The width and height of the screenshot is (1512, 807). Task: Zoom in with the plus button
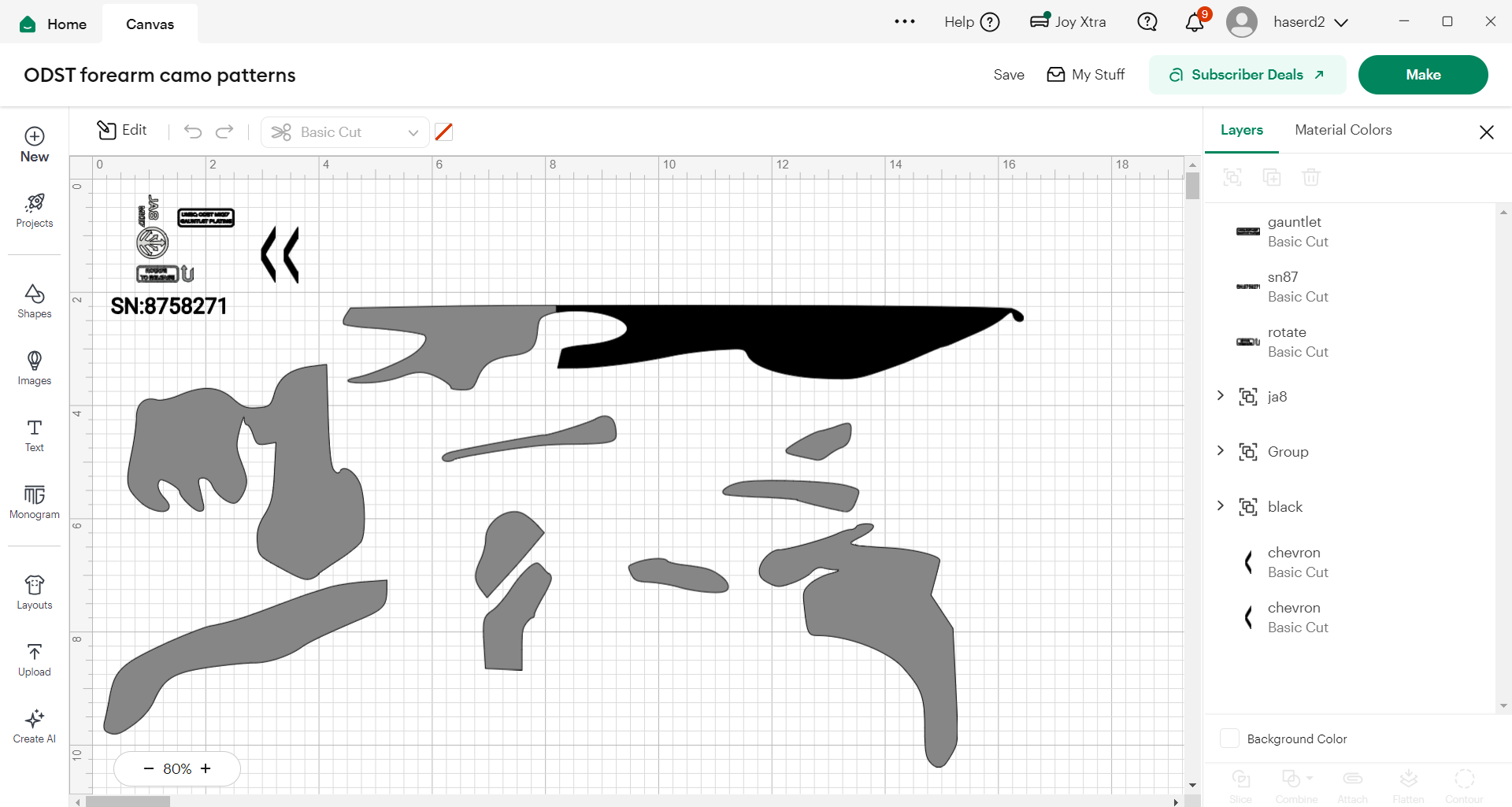pyautogui.click(x=206, y=768)
